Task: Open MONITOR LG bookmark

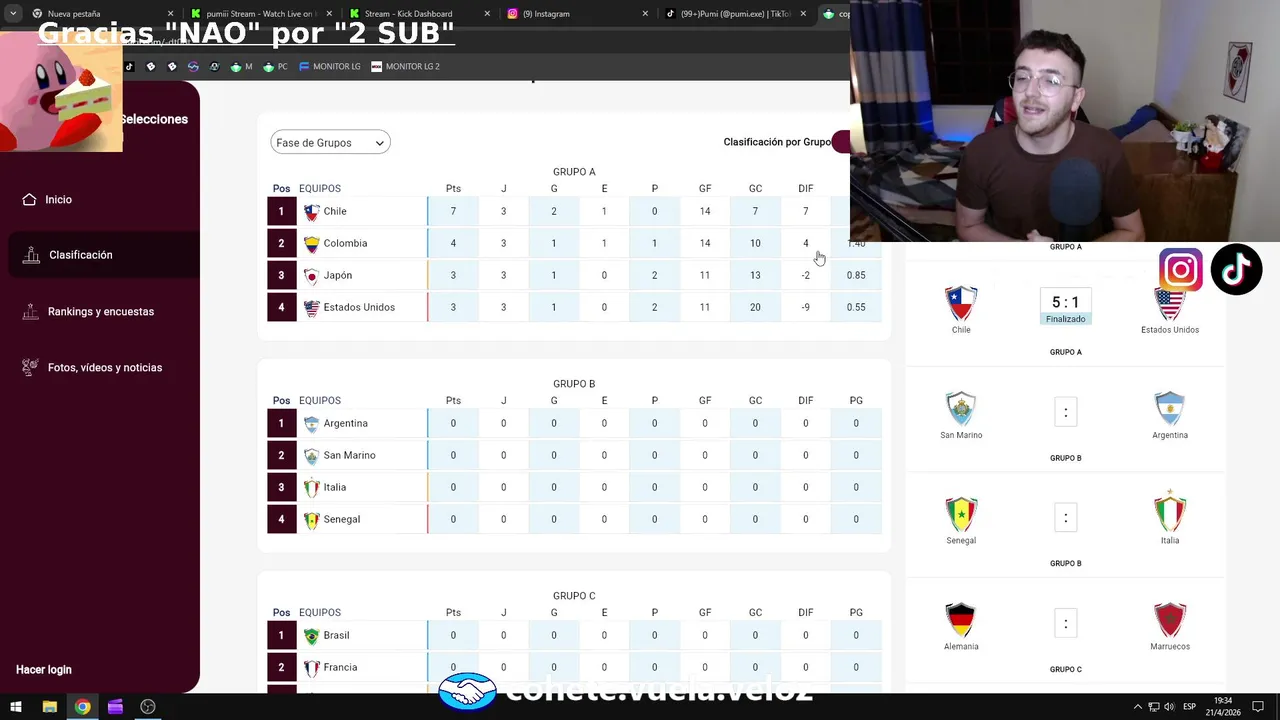Action: pyautogui.click(x=329, y=66)
